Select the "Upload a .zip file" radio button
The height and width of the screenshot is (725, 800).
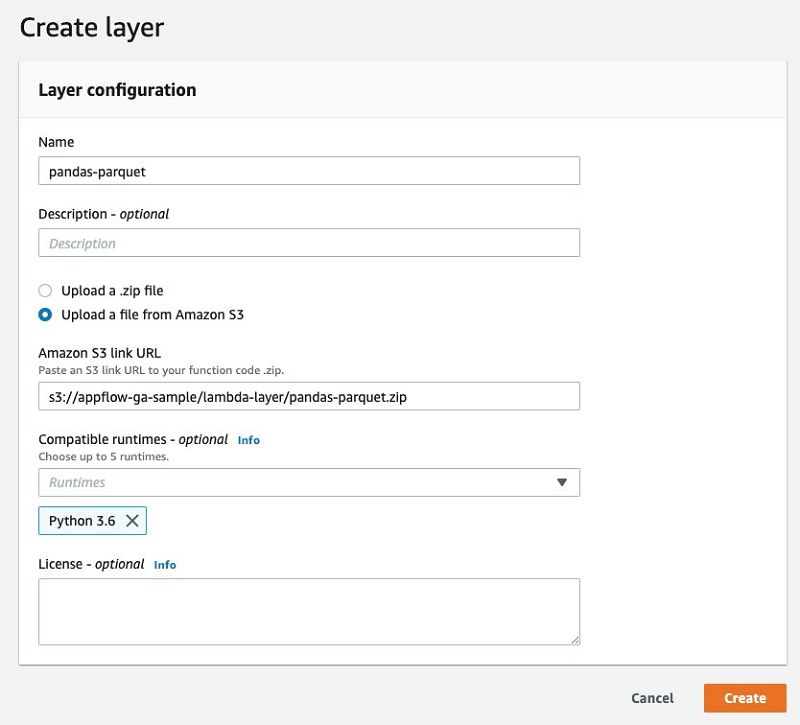point(45,291)
